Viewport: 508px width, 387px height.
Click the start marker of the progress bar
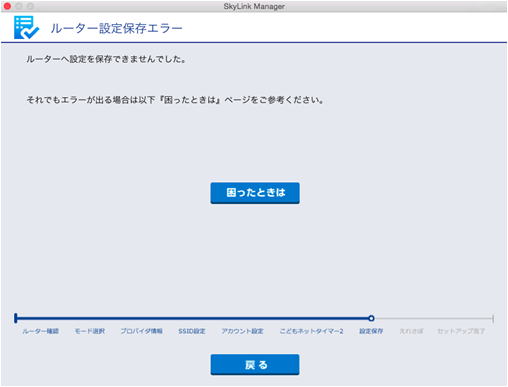tap(16, 318)
